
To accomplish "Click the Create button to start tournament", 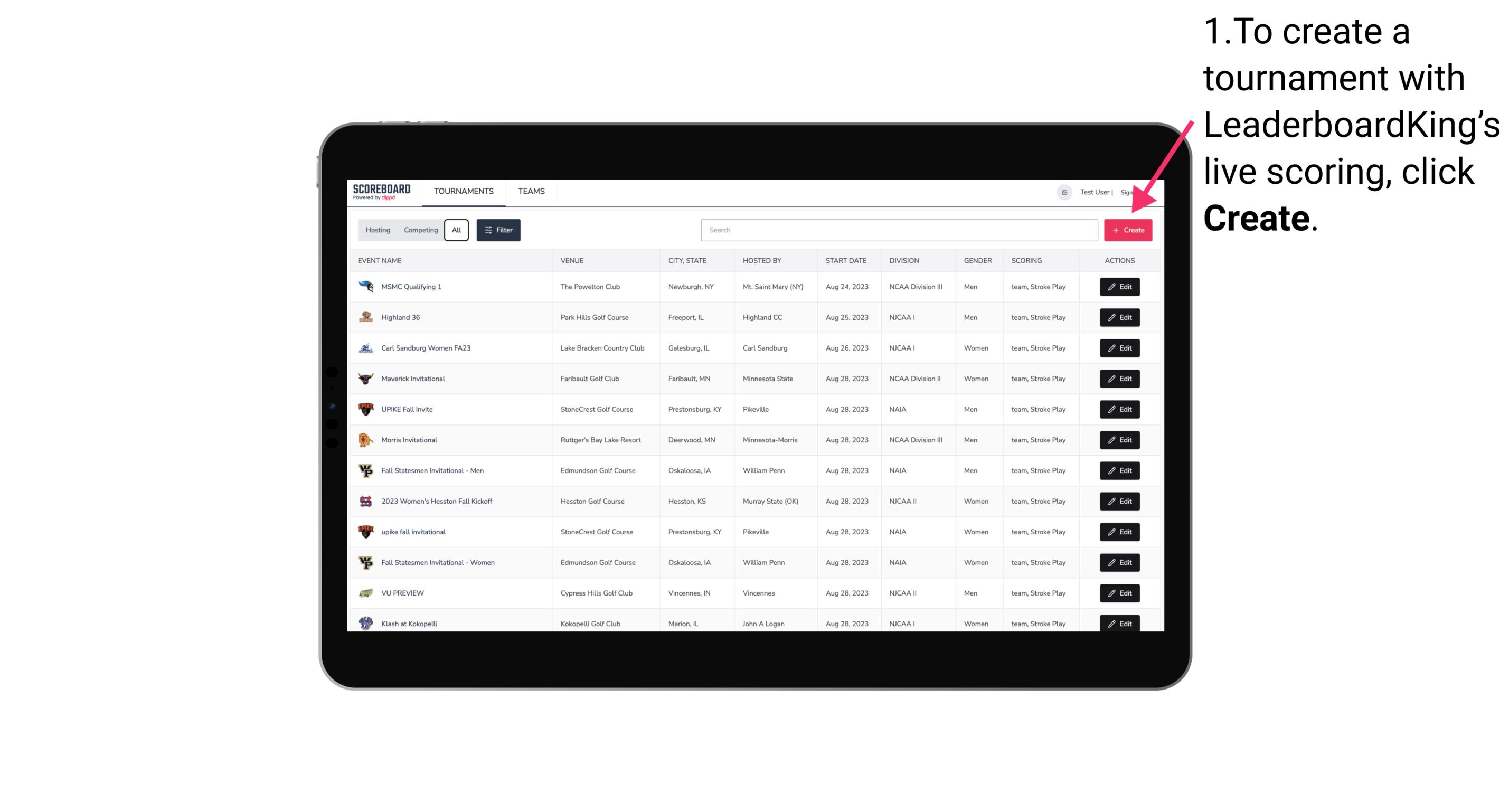I will 1128,229.
